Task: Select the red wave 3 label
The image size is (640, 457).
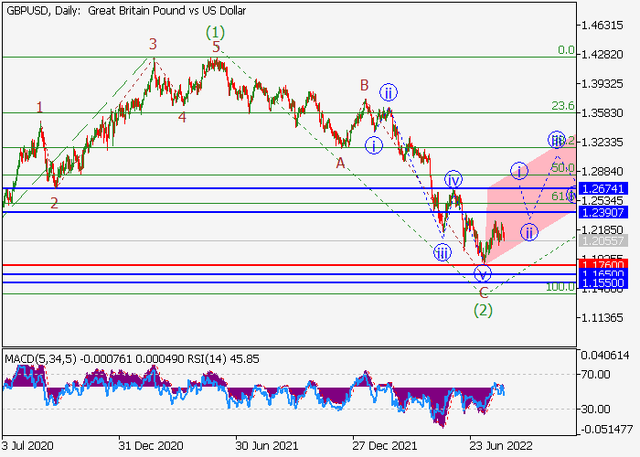Action: [x=153, y=44]
